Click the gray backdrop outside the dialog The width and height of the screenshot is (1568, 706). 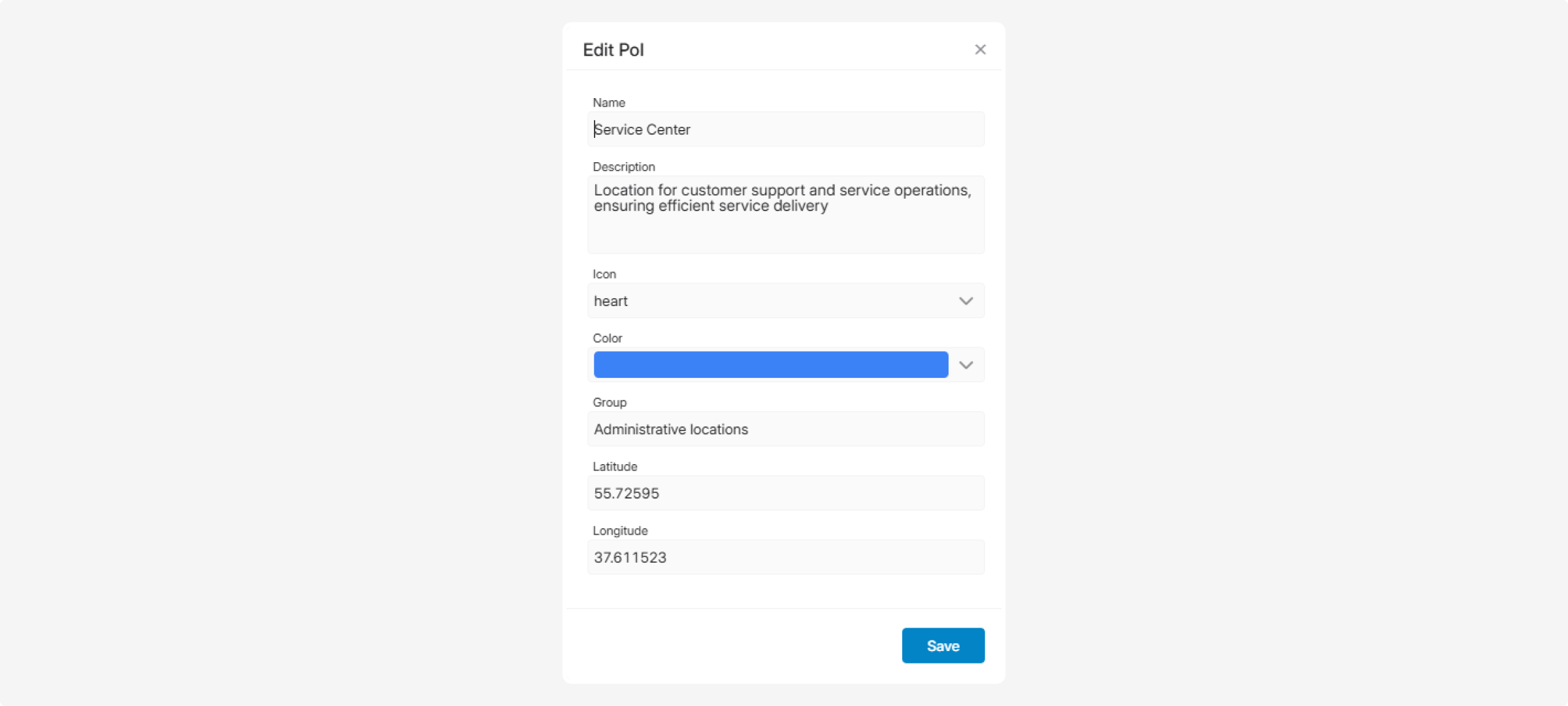point(261,353)
